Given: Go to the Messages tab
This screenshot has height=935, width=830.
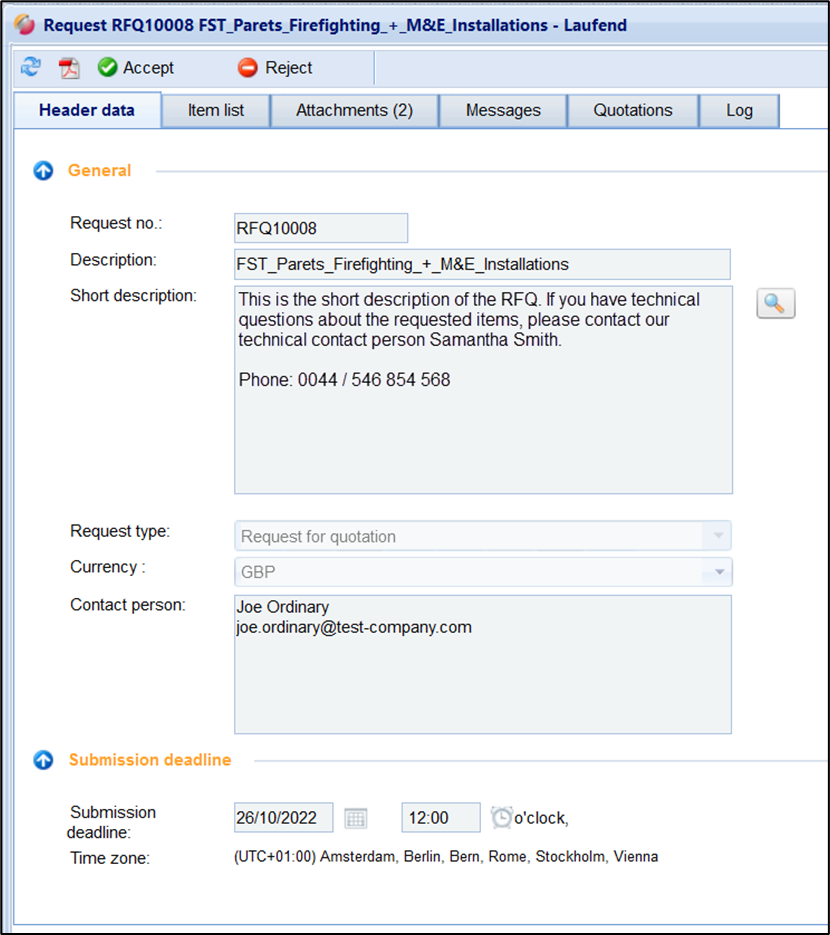Looking at the screenshot, I should coord(503,111).
